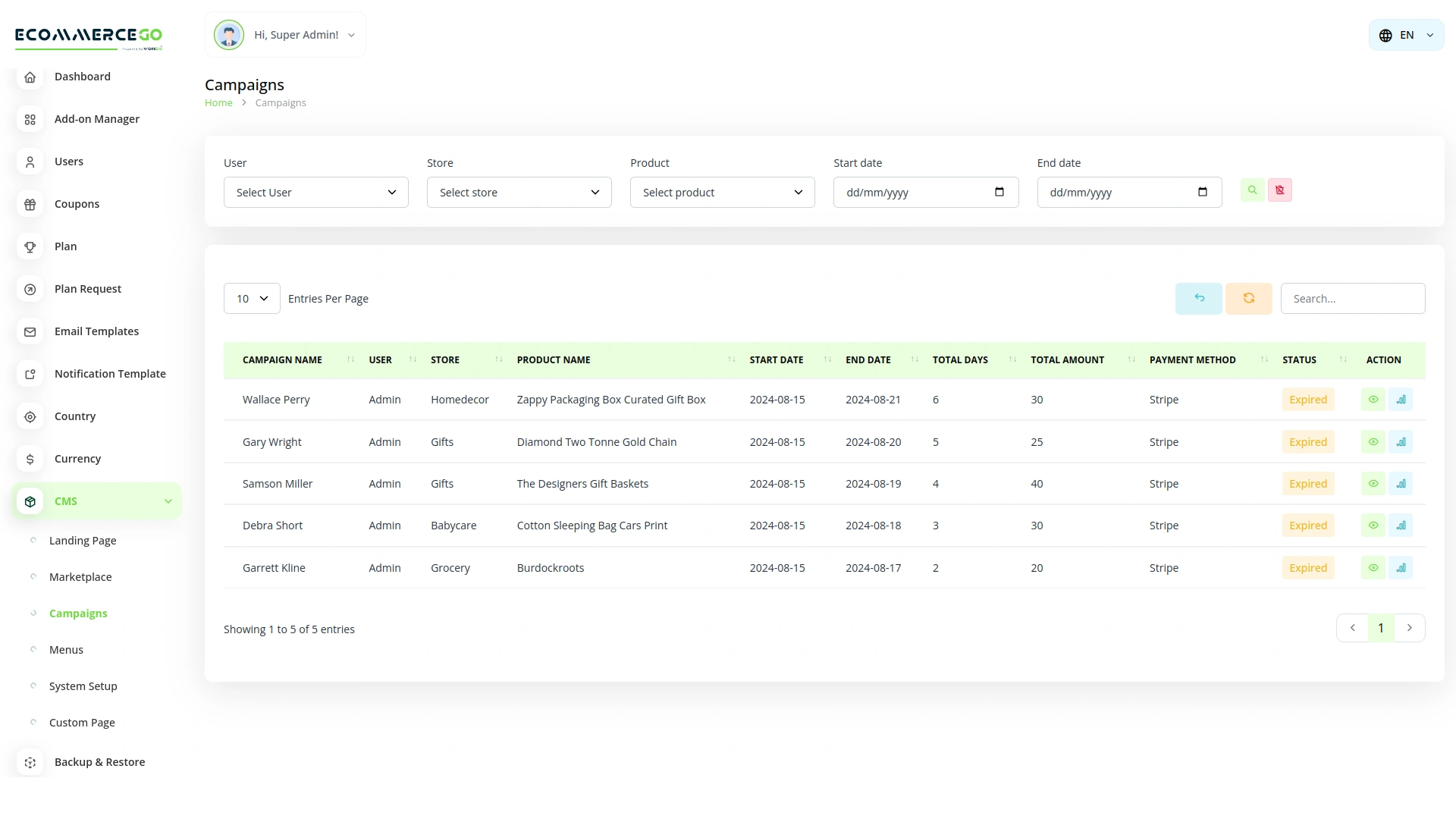Open the Select store dropdown

point(519,192)
